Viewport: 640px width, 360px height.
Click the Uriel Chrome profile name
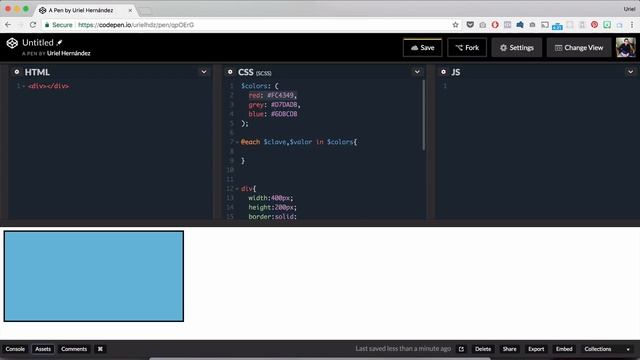point(629,9)
